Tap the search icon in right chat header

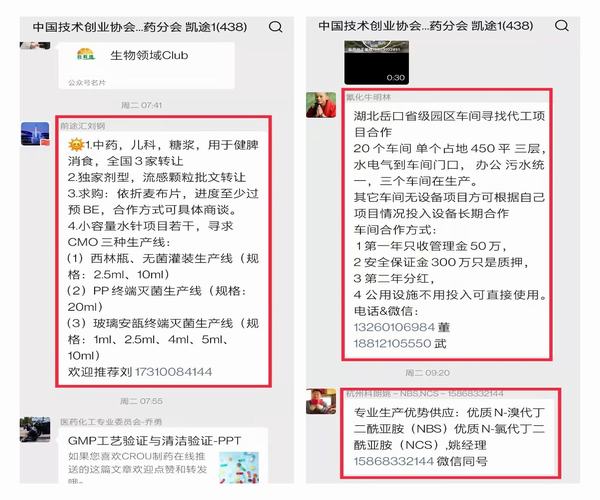pyautogui.click(x=561, y=26)
